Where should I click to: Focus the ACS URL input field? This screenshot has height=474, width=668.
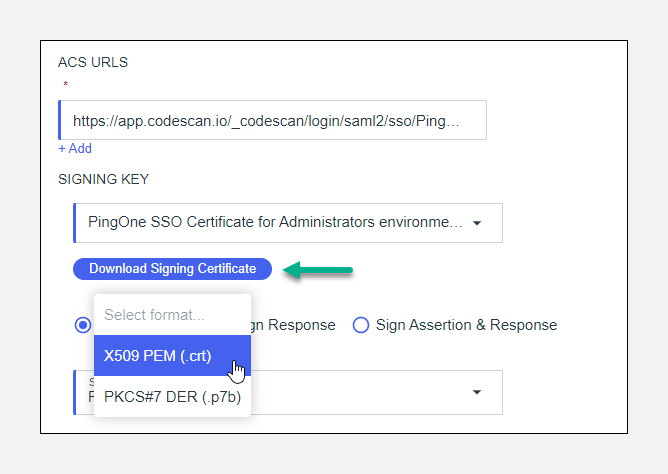point(272,120)
